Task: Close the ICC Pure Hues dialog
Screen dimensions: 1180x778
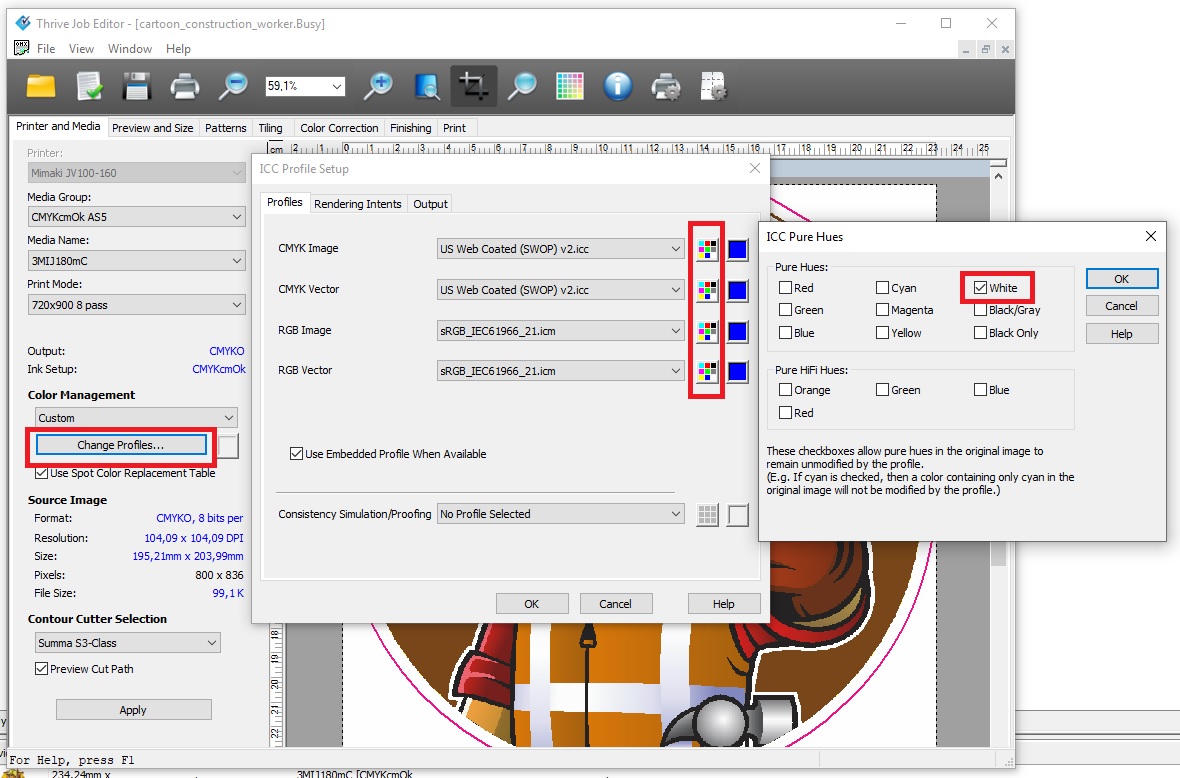Action: pyautogui.click(x=1150, y=236)
